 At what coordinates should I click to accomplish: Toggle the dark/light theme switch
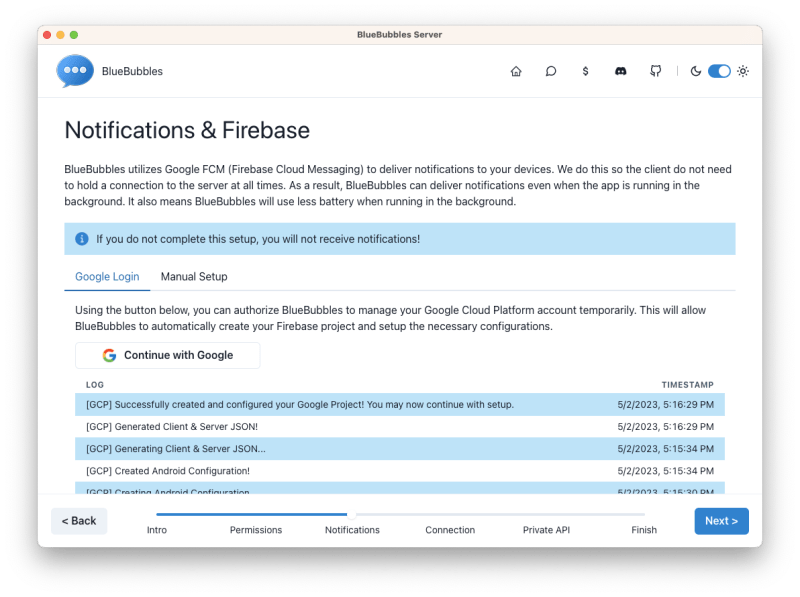(719, 71)
